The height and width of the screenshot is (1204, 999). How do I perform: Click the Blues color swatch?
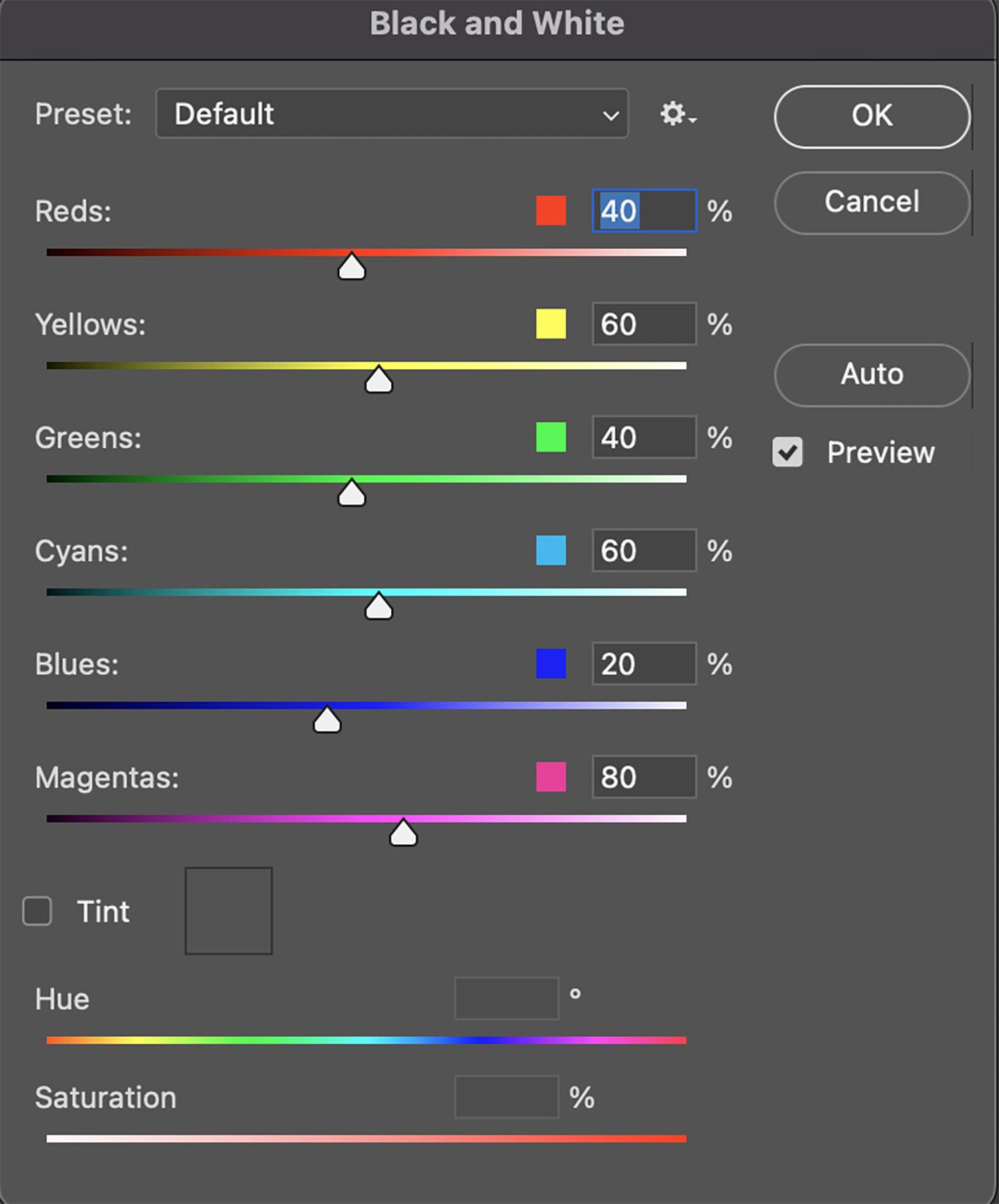click(x=551, y=664)
